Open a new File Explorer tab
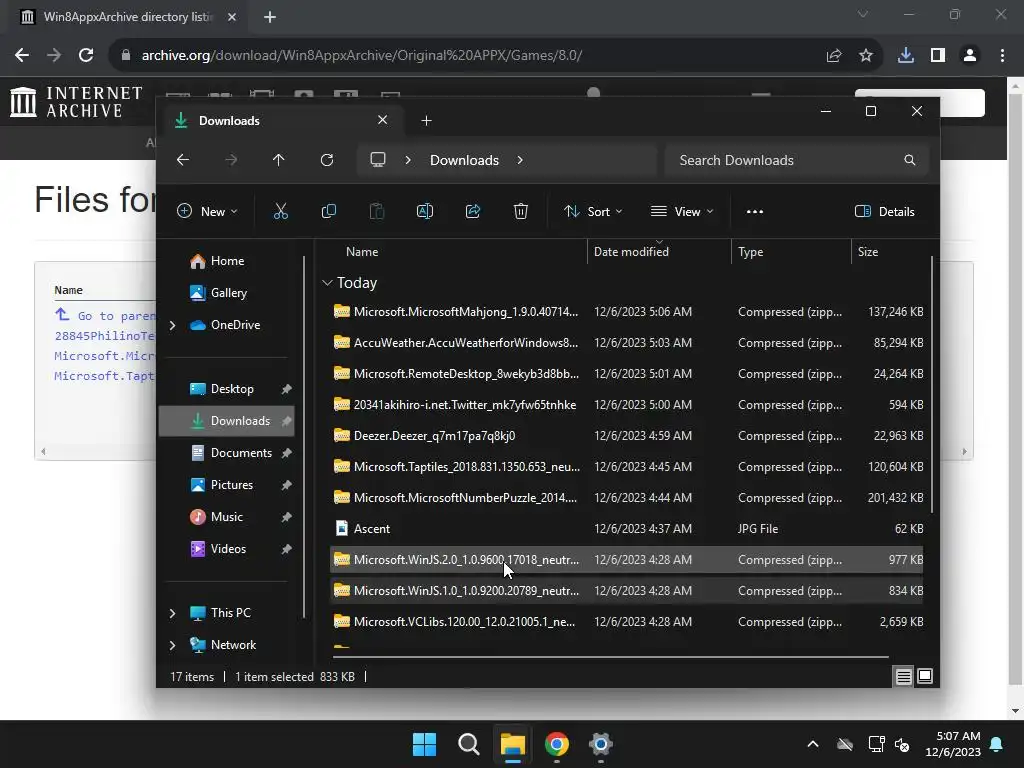This screenshot has width=1024, height=768. pos(426,121)
